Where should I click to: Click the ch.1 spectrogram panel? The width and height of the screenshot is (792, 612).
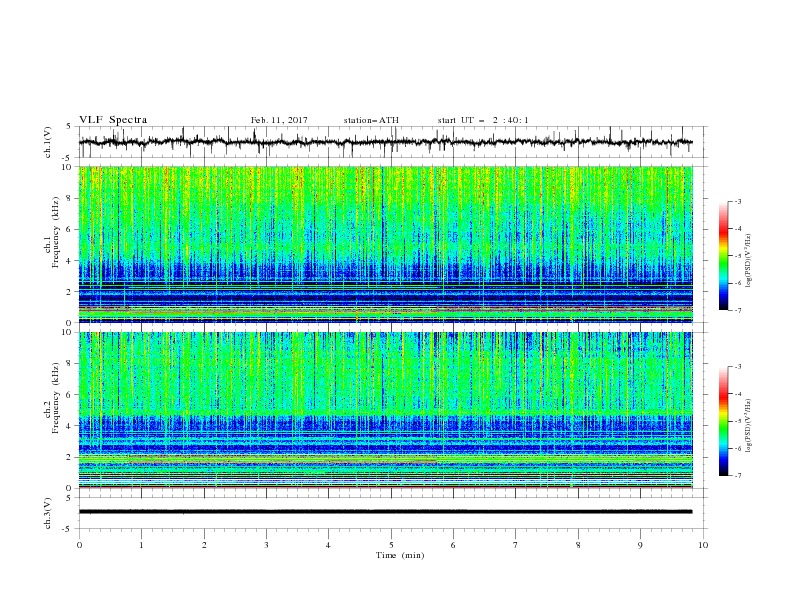[386, 244]
